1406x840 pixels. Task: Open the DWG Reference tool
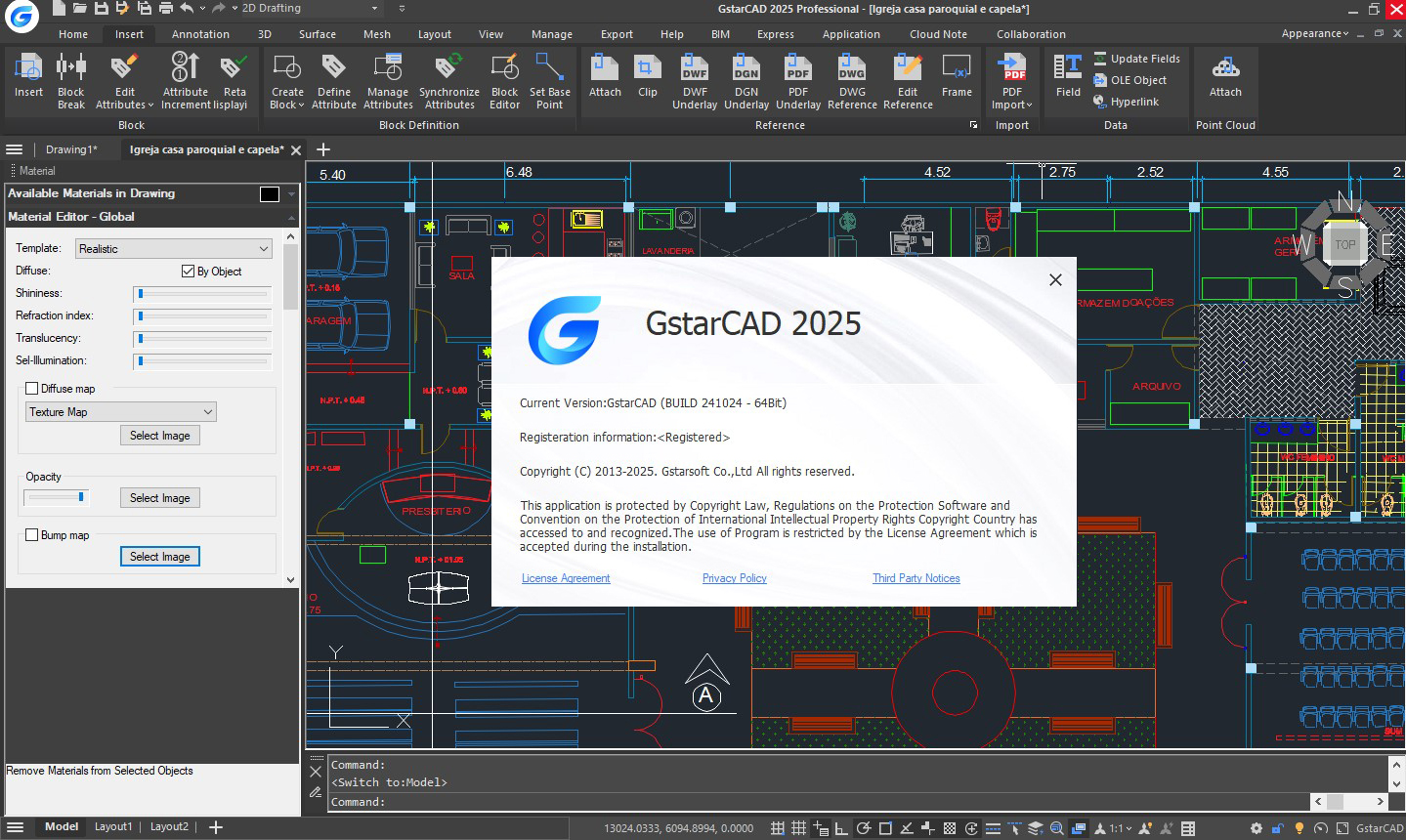coord(852,80)
